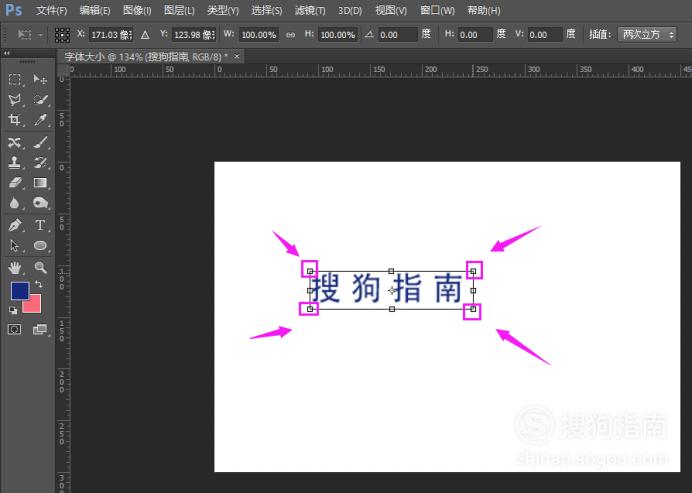Select the Crop tool
This screenshot has width=692, height=493.
click(x=15, y=120)
